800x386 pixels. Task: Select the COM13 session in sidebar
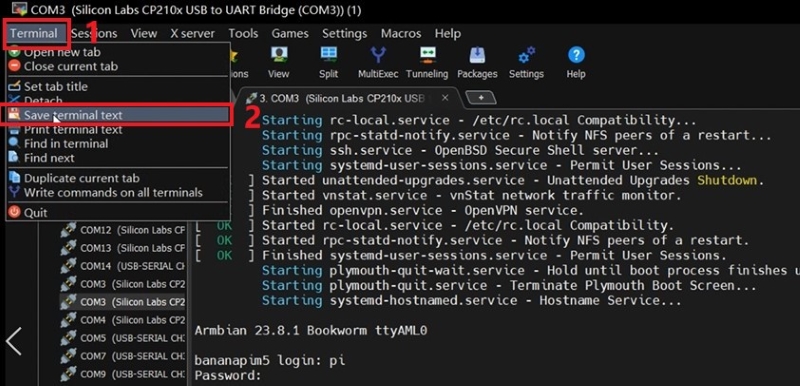point(122,248)
